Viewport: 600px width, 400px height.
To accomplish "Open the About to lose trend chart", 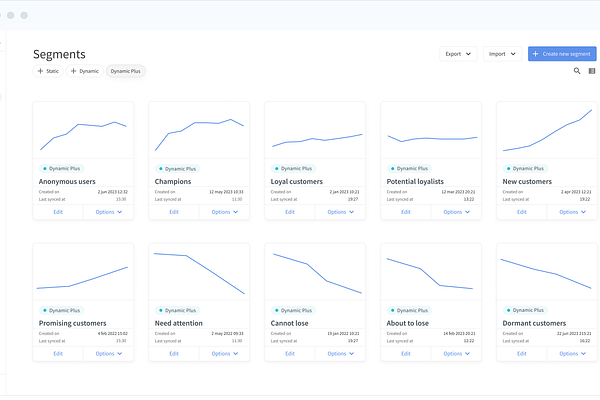I will tap(431, 272).
